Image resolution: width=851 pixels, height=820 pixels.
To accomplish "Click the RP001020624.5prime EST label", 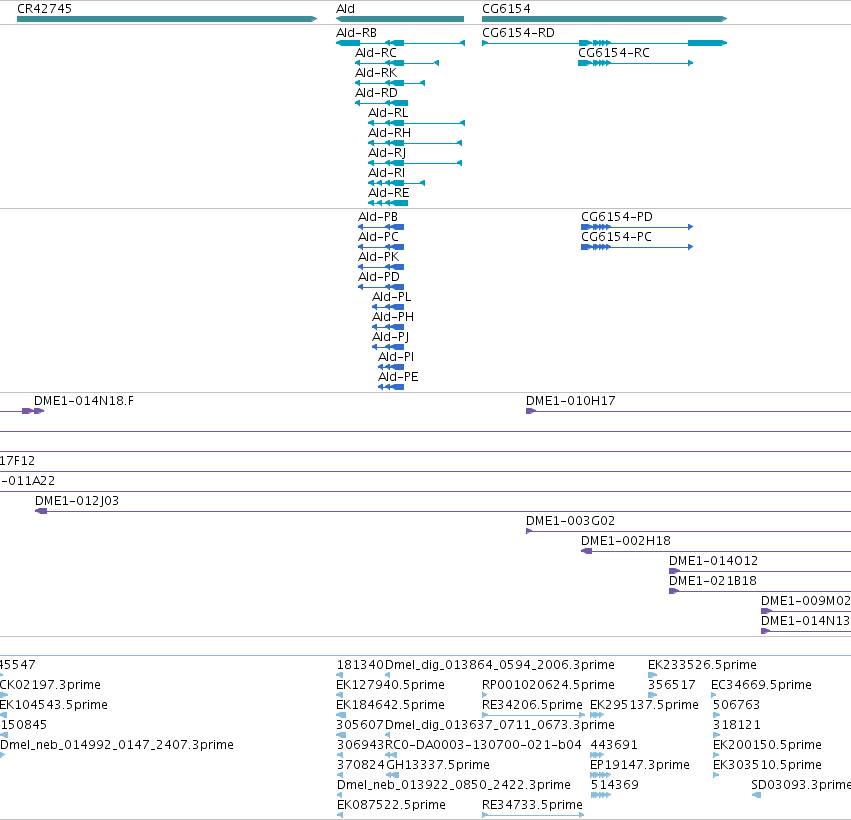I will tap(548, 685).
